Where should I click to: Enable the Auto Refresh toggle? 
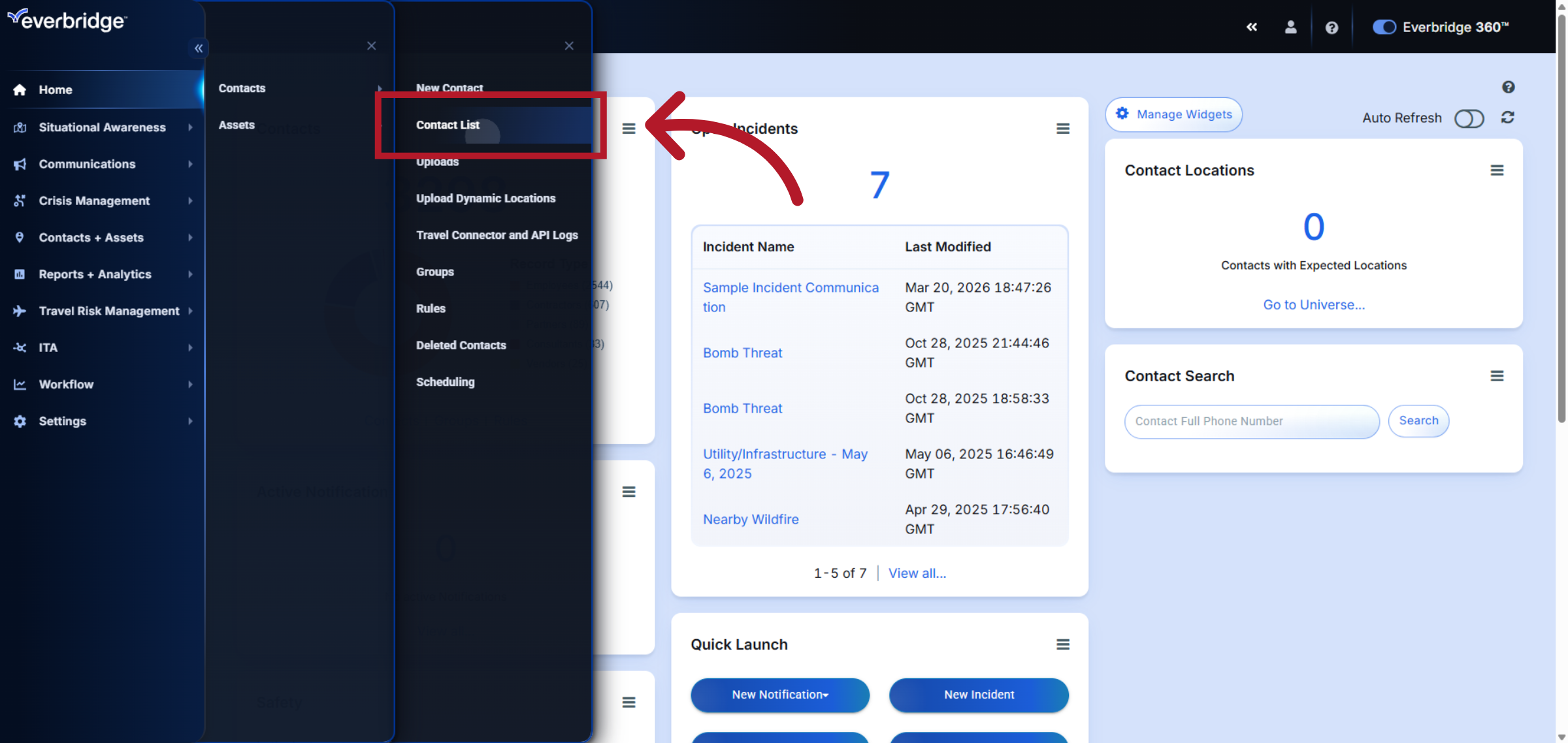point(1469,118)
